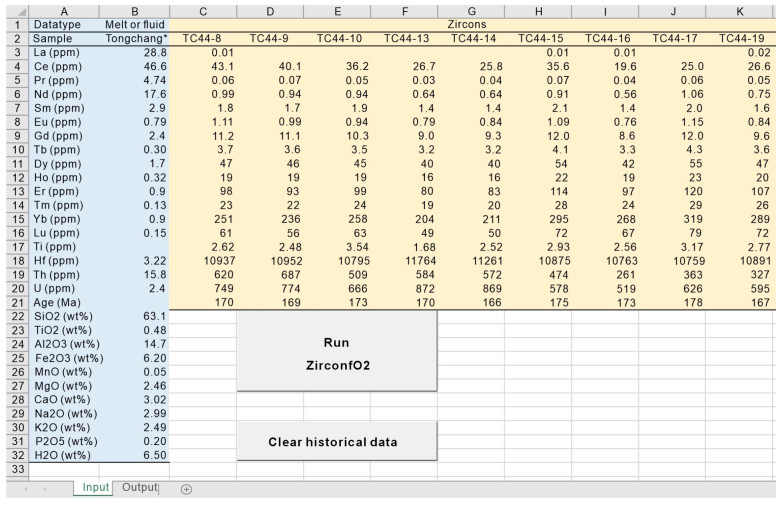
Task: Select the Tongchang* sample cell
Action: 134,37
